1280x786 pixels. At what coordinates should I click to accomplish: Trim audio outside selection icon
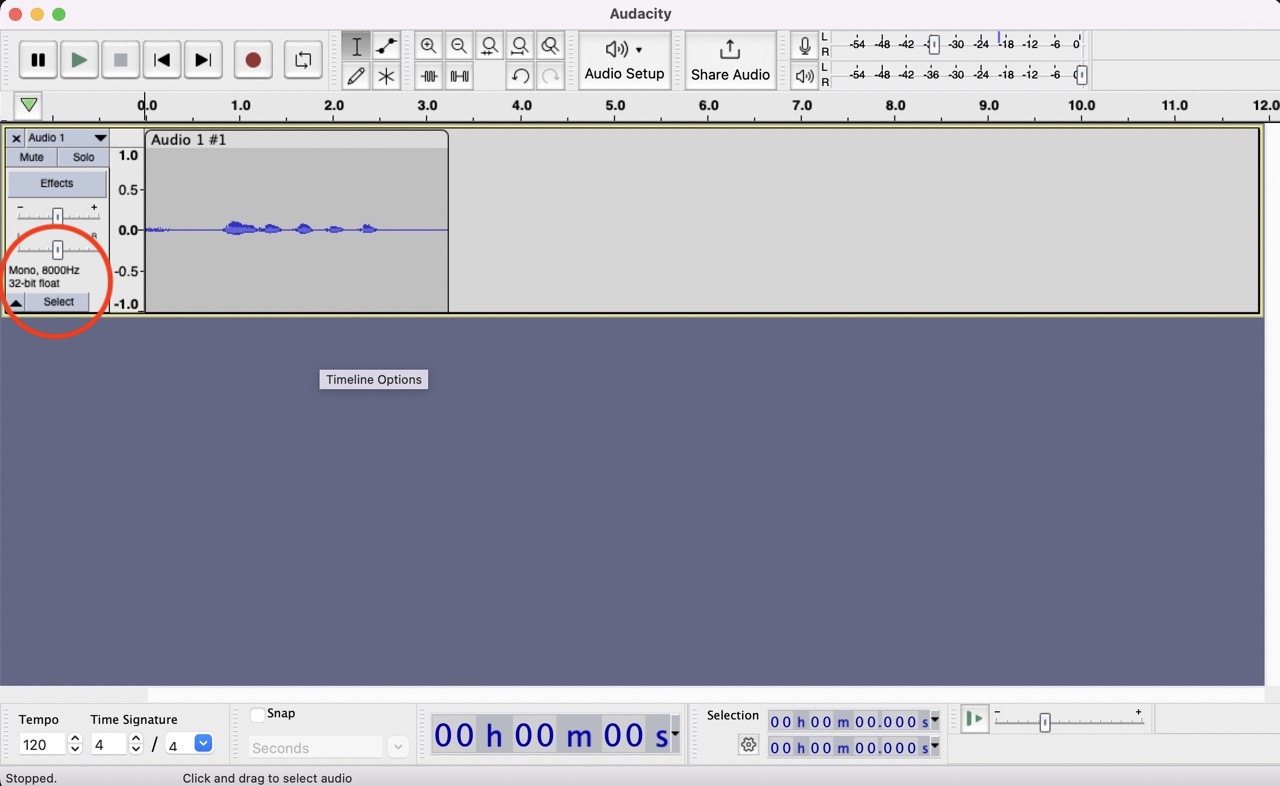(x=429, y=76)
